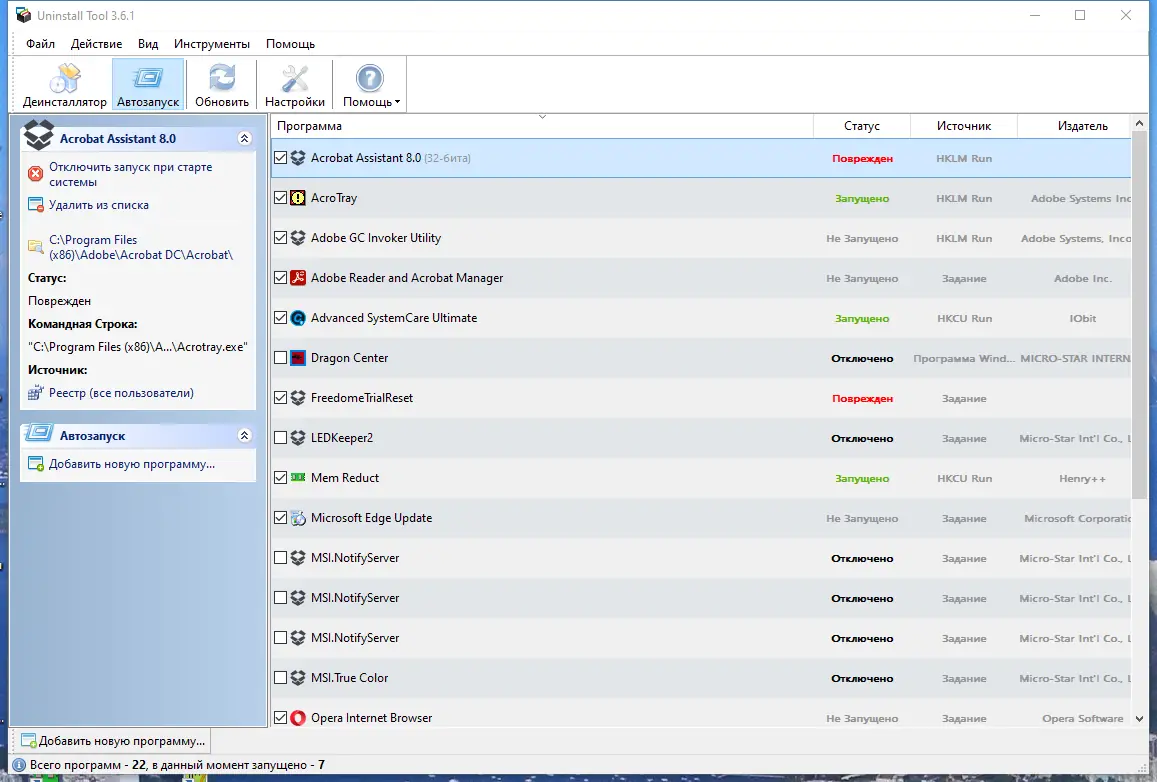
Task: Open the Деинсталлятор toolbar section
Action: 64,86
